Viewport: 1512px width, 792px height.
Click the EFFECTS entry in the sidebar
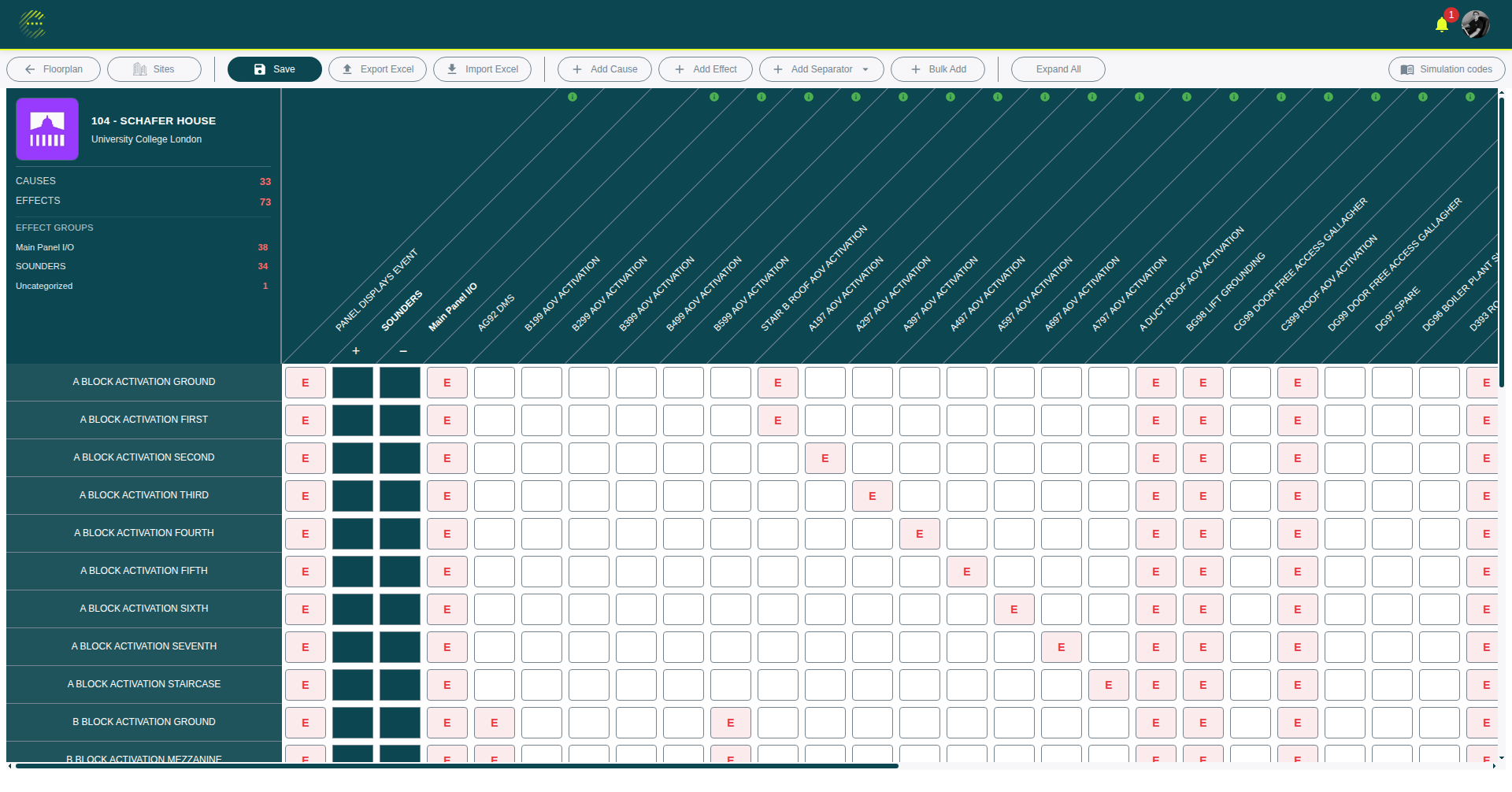[143, 202]
